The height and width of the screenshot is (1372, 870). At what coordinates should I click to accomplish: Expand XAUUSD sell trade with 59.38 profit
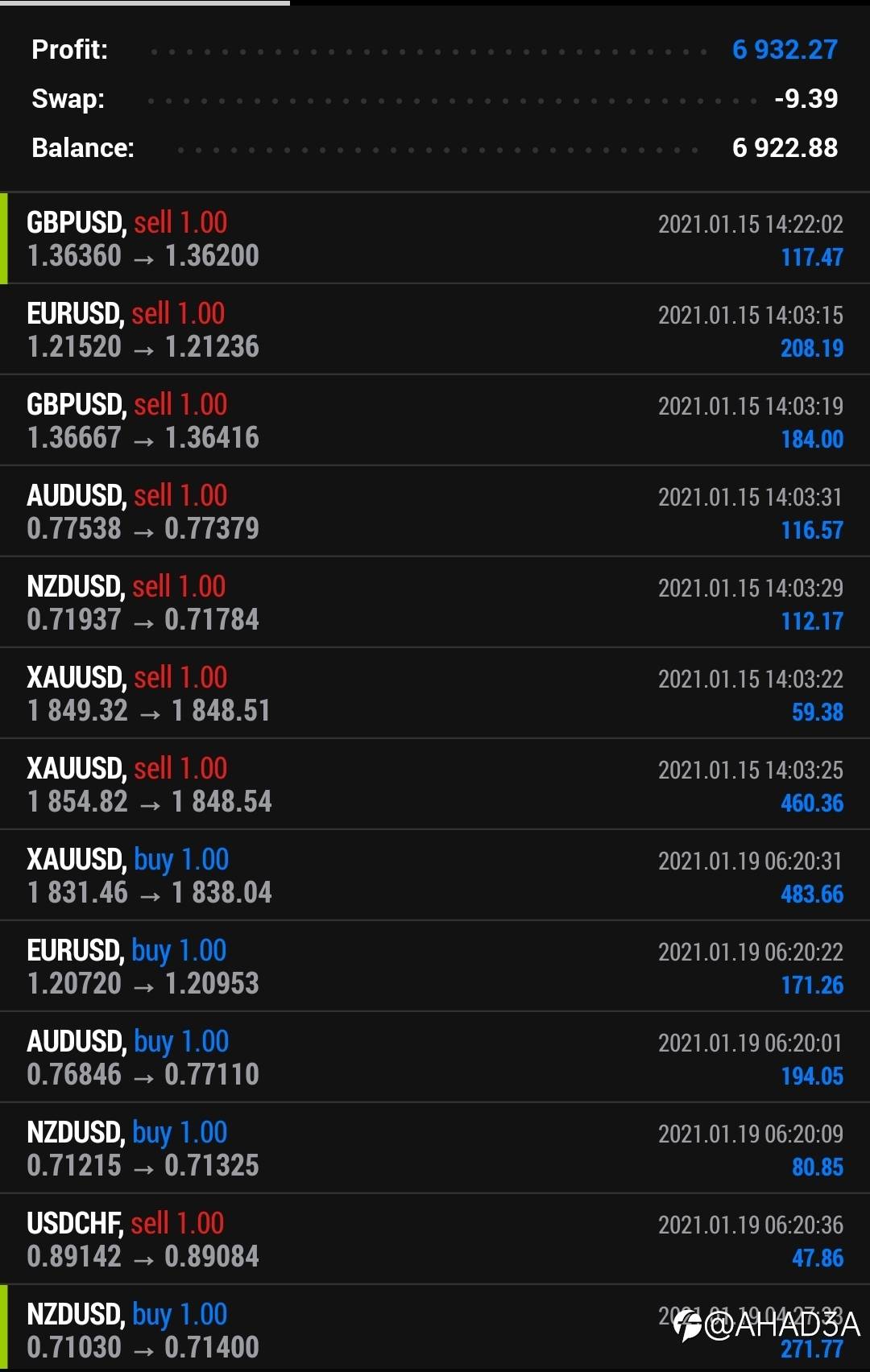coord(435,694)
